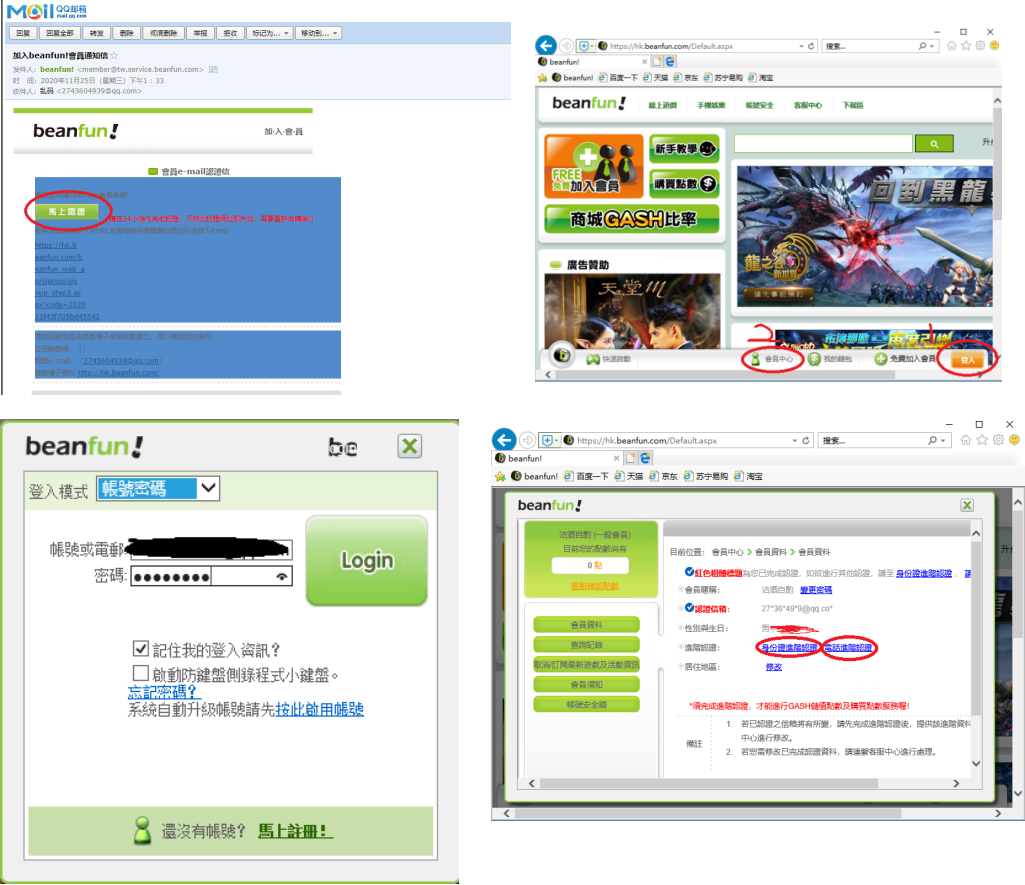Go back in member center browser window
The image size is (1025, 885).
503,440
